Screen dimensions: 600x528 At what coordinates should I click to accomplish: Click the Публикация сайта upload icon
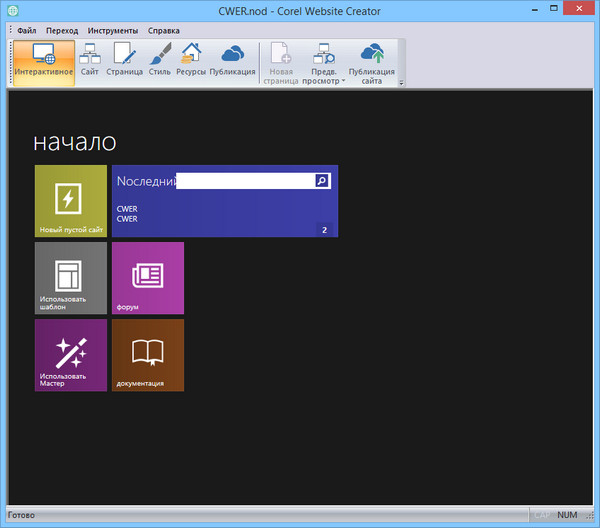372,62
